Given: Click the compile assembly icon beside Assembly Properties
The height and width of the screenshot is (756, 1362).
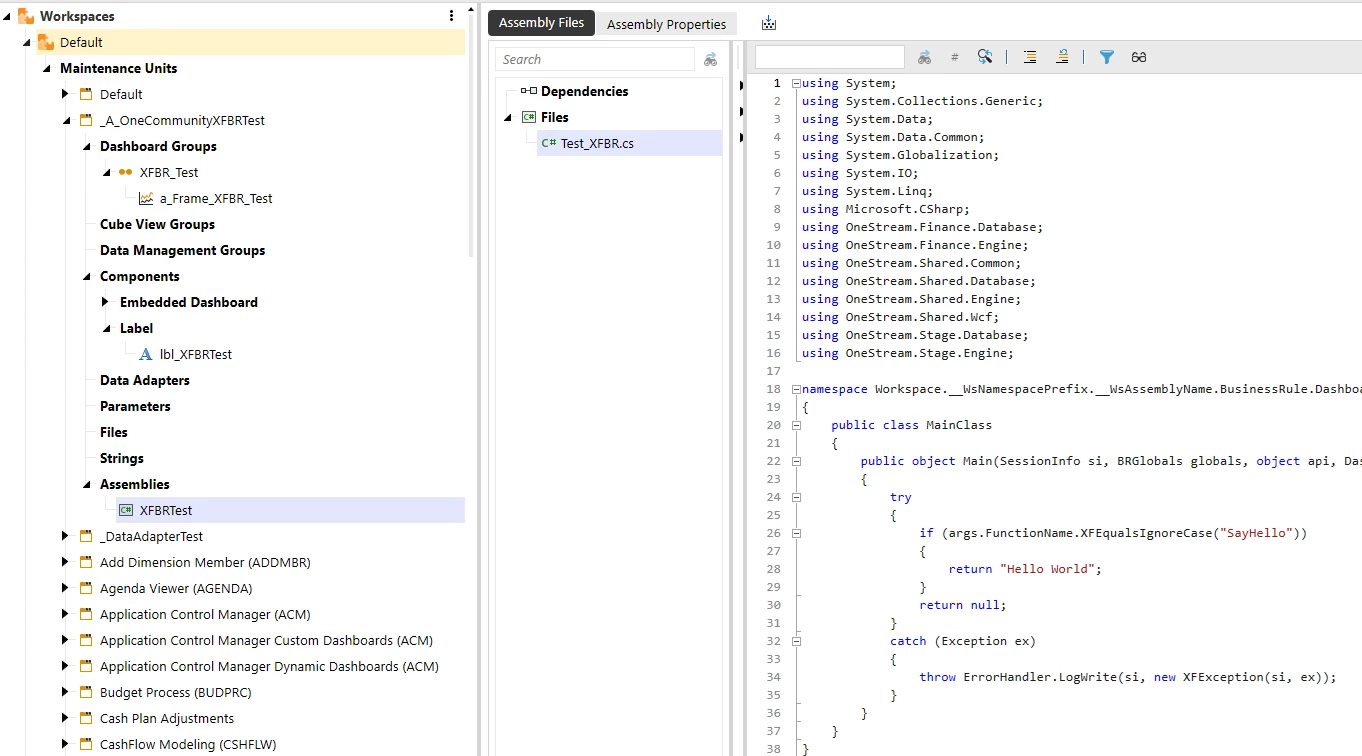Looking at the screenshot, I should click(768, 23).
